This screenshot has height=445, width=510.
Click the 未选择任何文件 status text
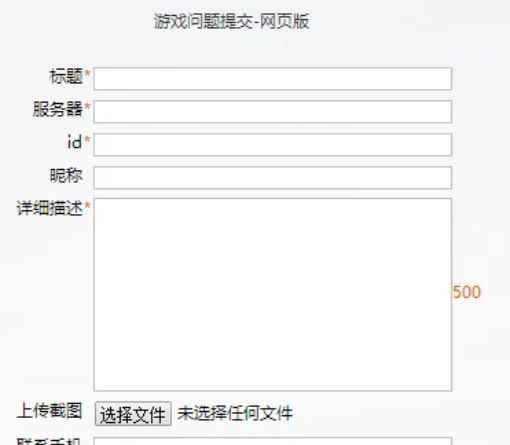[235, 413]
